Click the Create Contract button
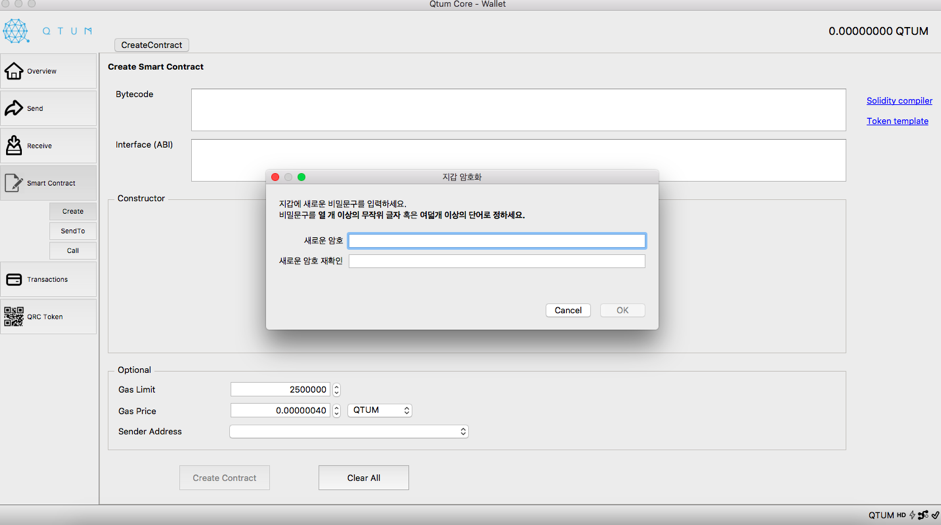941x525 pixels. [x=224, y=478]
